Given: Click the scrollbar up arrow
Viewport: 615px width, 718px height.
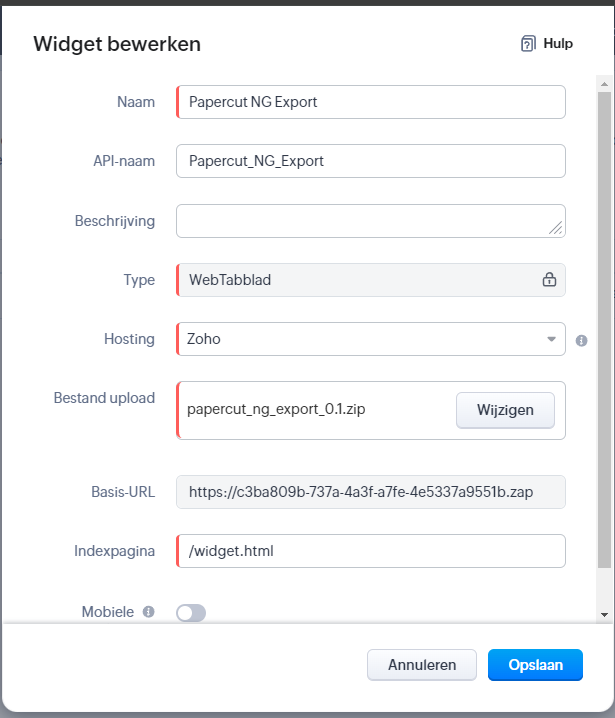Looking at the screenshot, I should (x=604, y=84).
